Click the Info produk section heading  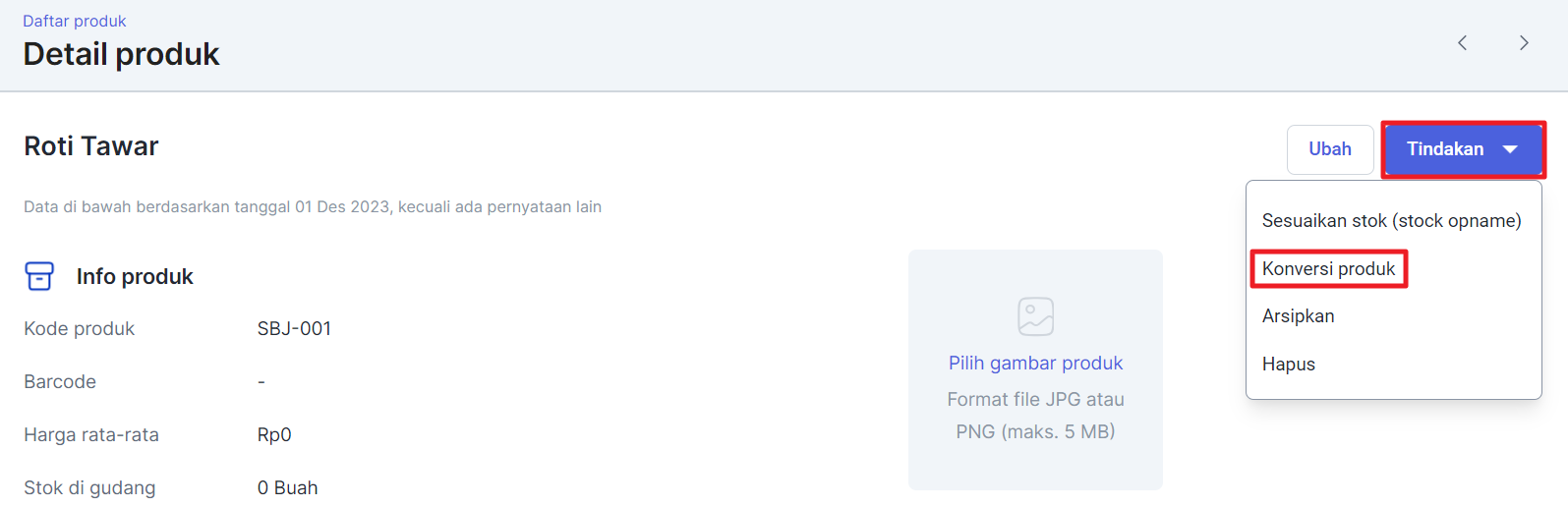[x=135, y=277]
